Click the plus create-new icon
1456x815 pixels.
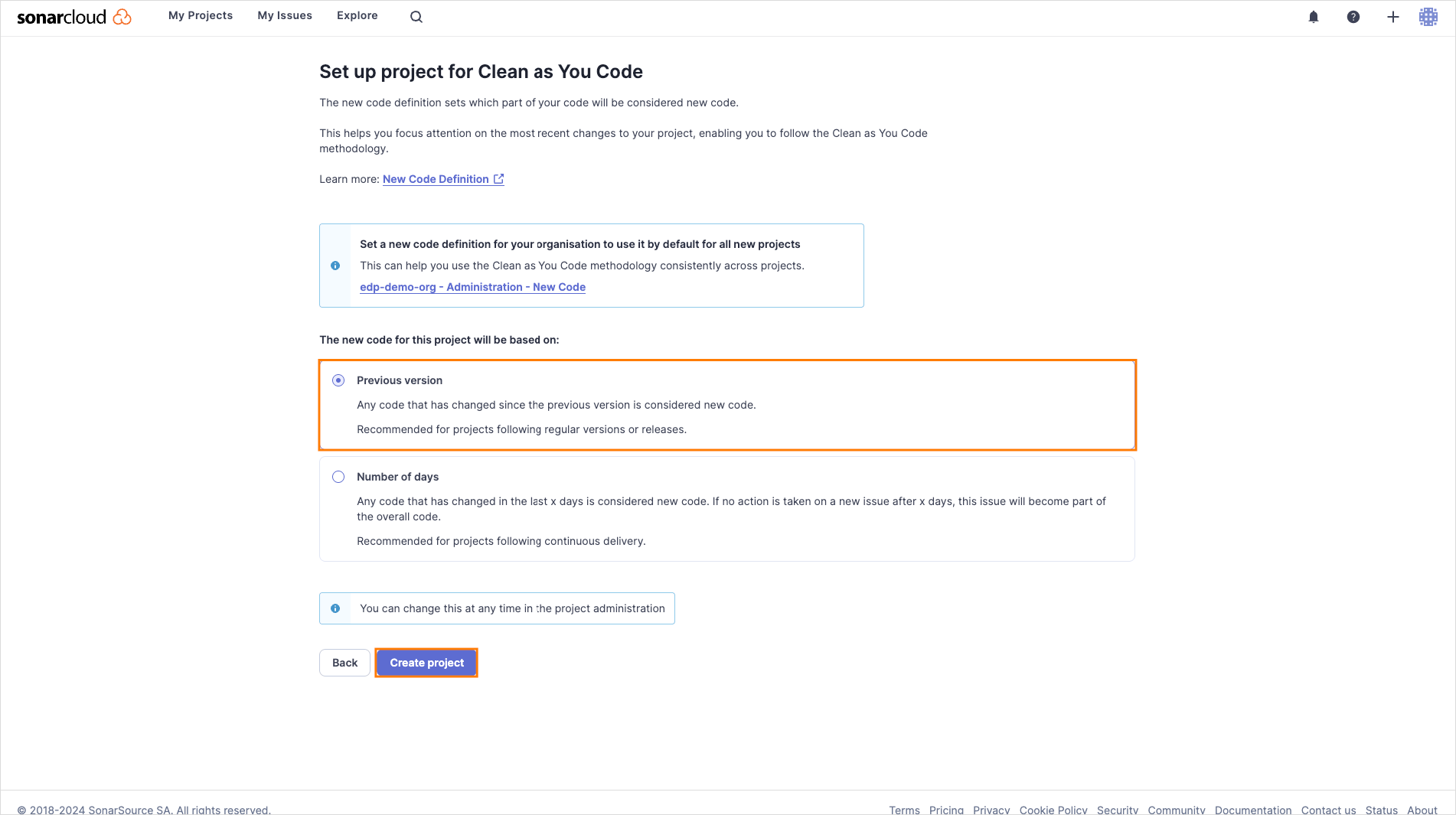pyautogui.click(x=1393, y=17)
